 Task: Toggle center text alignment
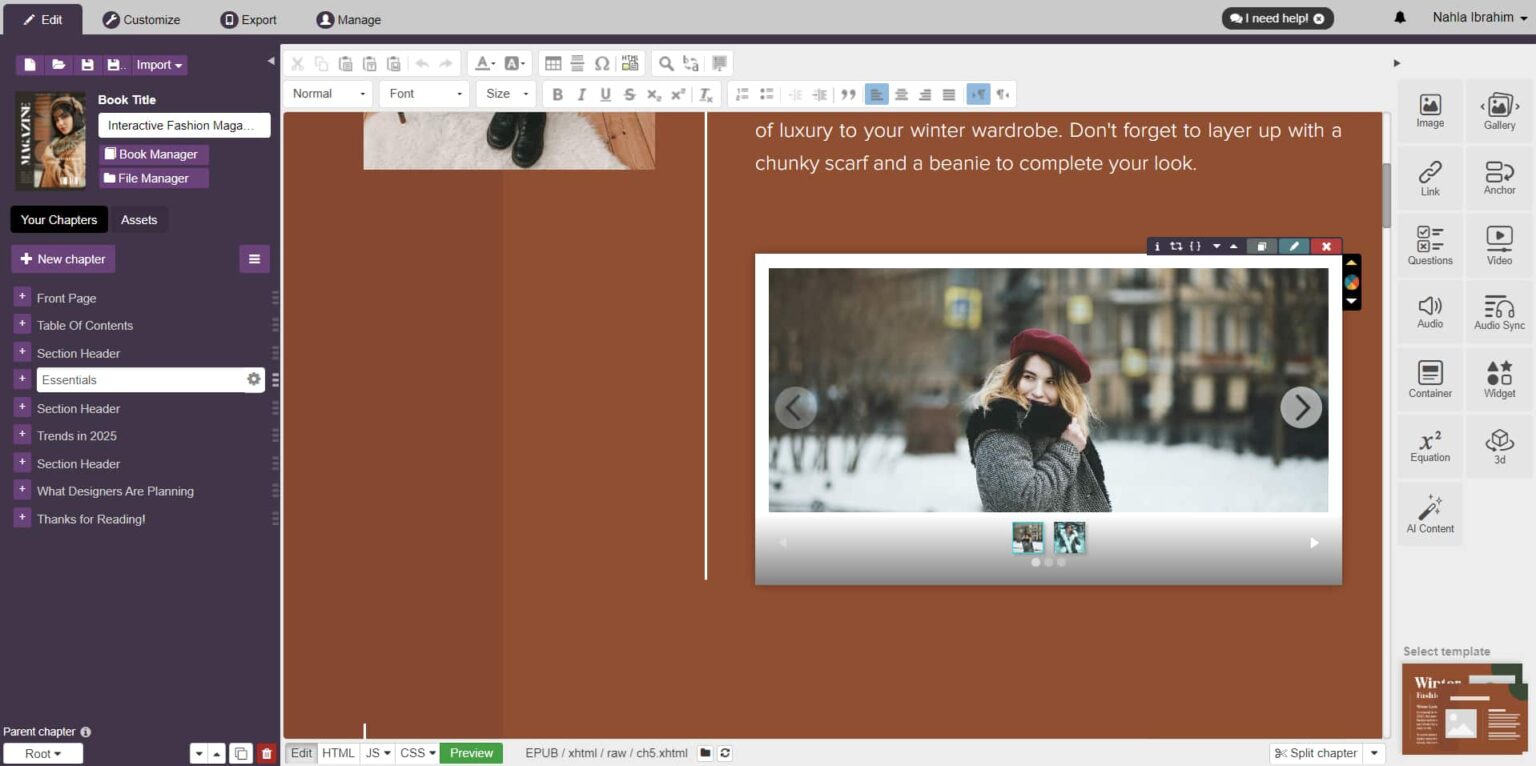(901, 94)
